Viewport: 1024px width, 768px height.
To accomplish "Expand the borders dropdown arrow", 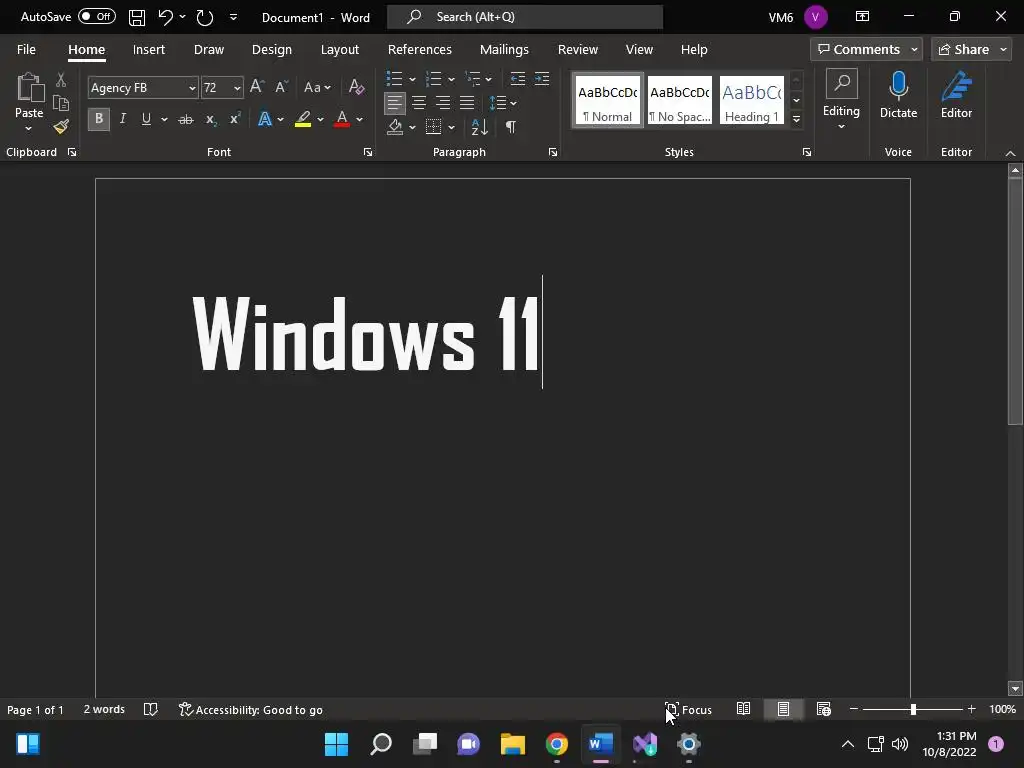I will tap(451, 127).
